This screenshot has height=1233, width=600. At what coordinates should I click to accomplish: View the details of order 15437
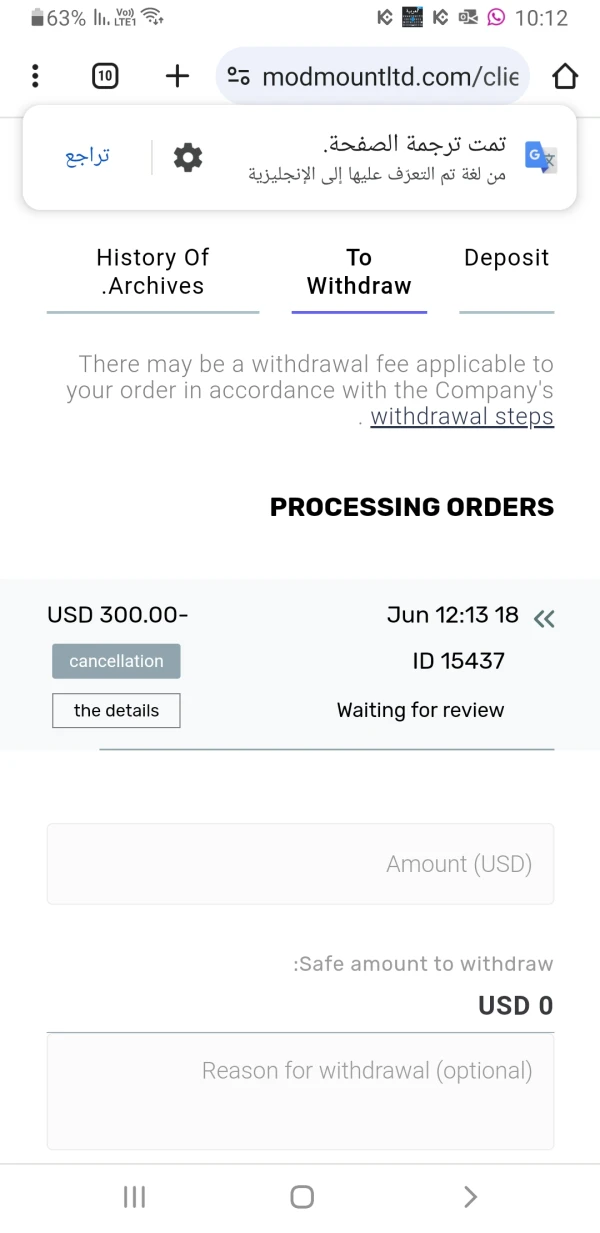[x=116, y=711]
